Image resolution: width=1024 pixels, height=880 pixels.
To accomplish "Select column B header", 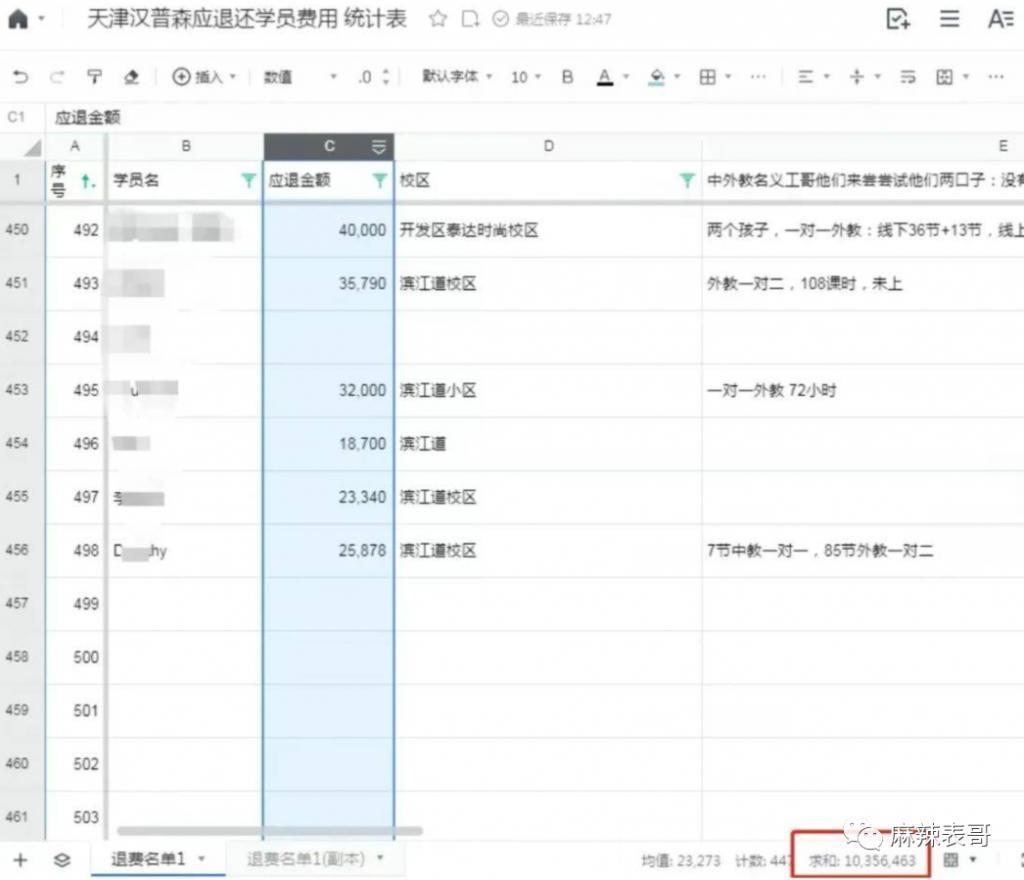I will click(185, 146).
